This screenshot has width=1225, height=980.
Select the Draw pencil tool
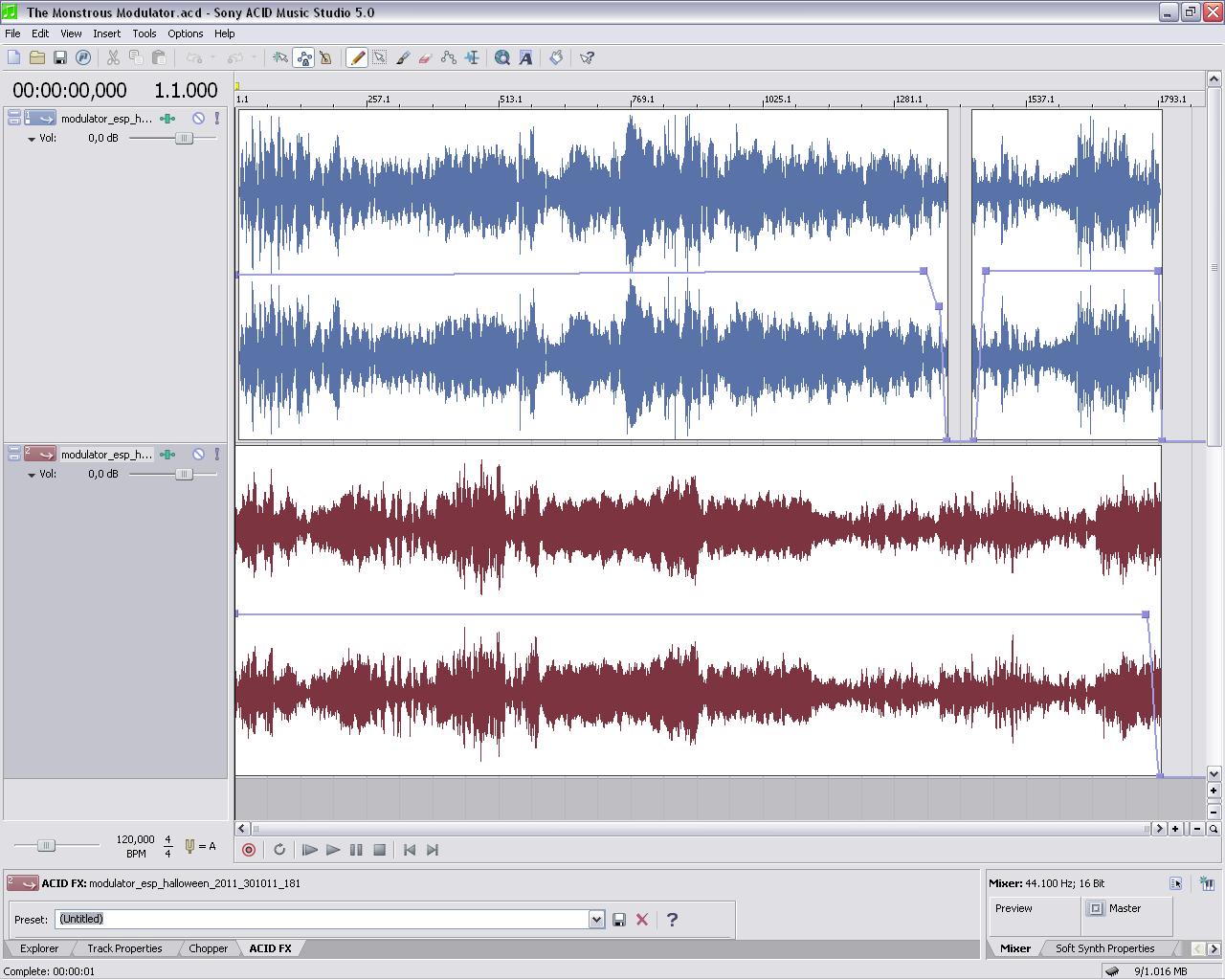[356, 57]
